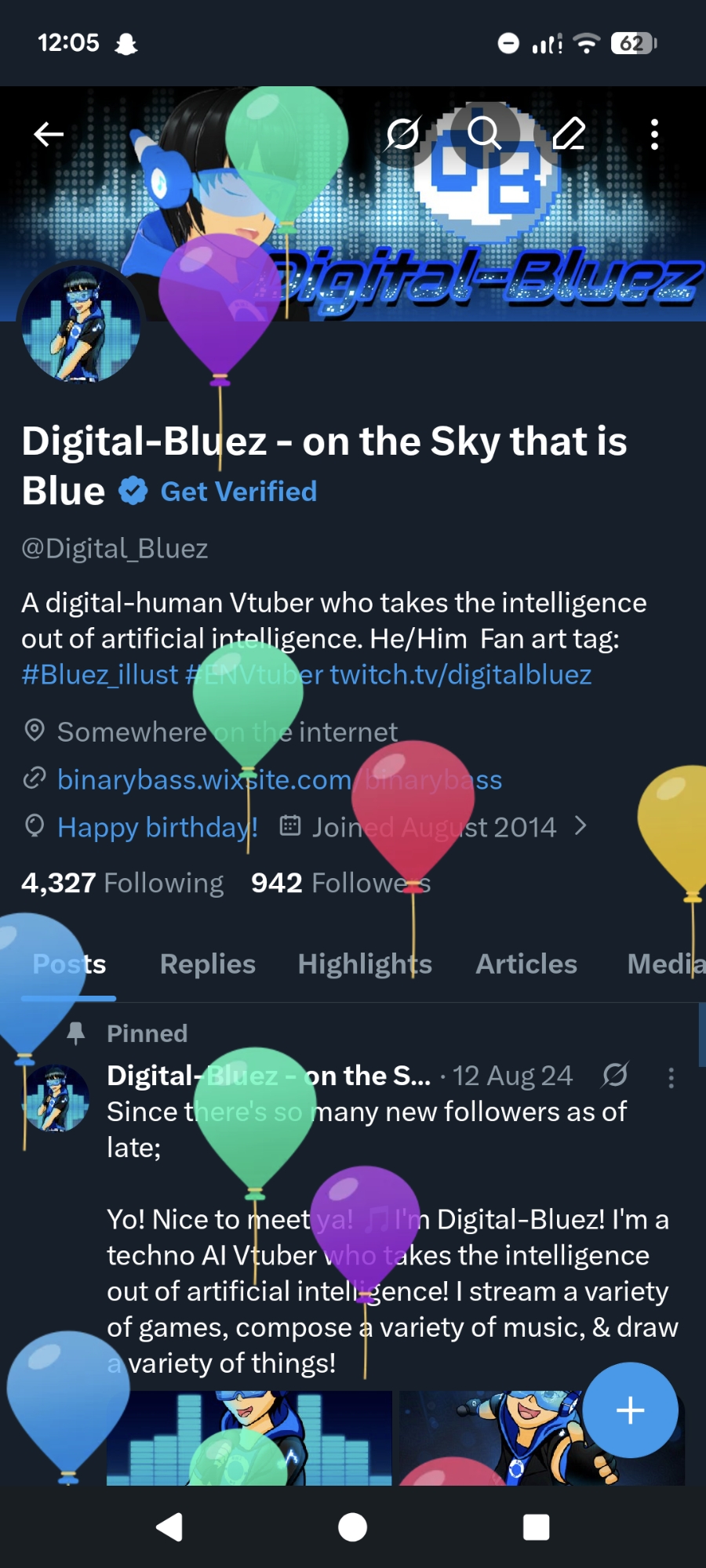This screenshot has width=706, height=1568.
Task: Open the 4,327 Following list
Action: click(x=122, y=883)
